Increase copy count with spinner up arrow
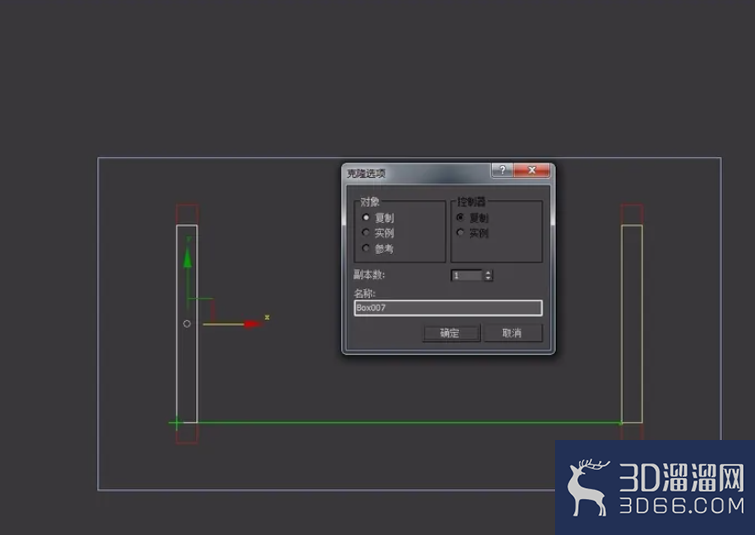 click(x=488, y=273)
